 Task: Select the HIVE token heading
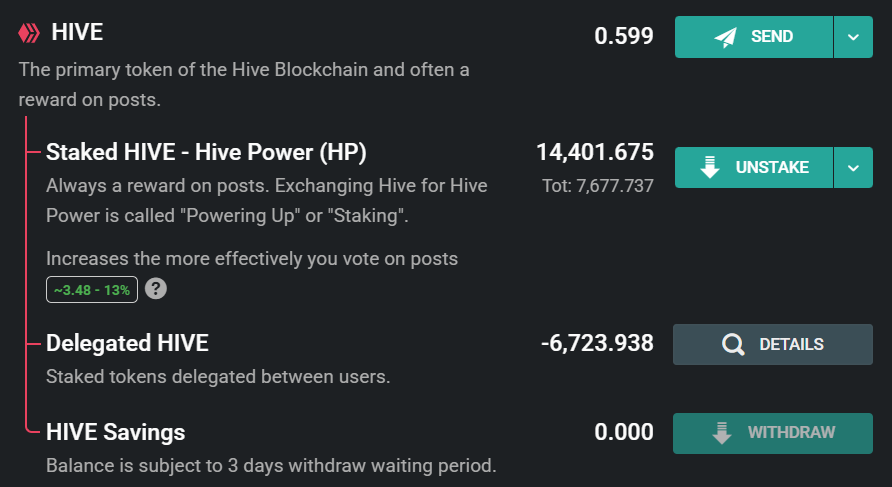pyautogui.click(x=77, y=33)
